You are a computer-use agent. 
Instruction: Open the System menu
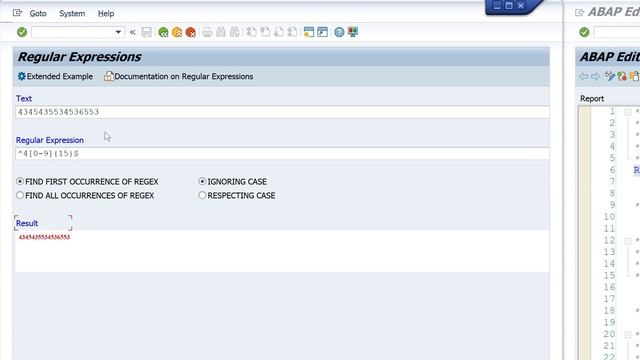(x=72, y=13)
